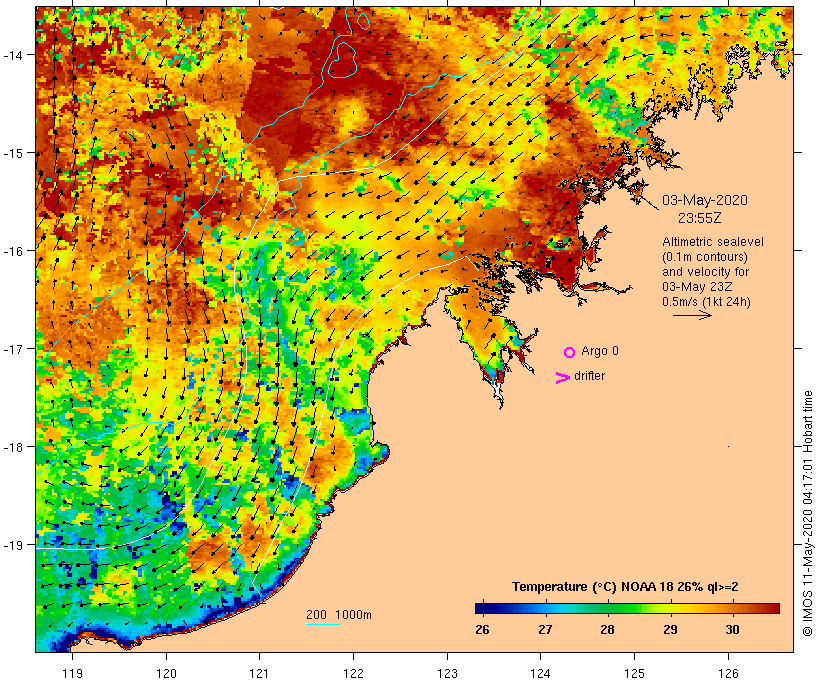Click the '200 1000m' depth label
Image resolution: width=820 pixels, height=680 pixels.
coord(339,615)
